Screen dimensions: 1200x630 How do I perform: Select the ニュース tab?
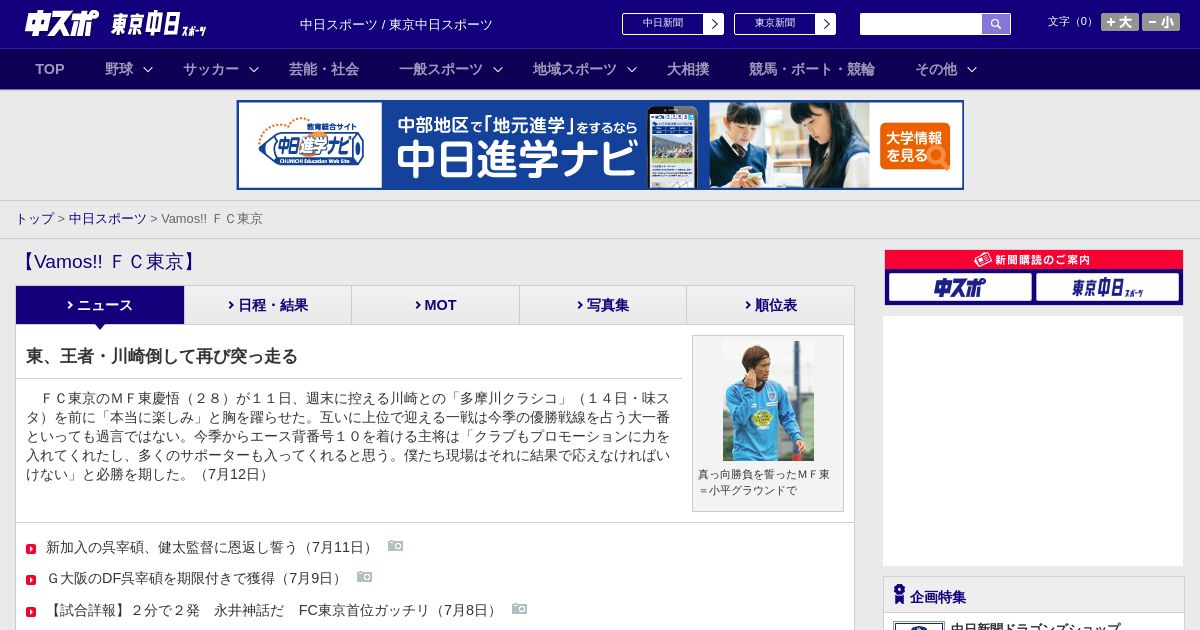click(100, 305)
